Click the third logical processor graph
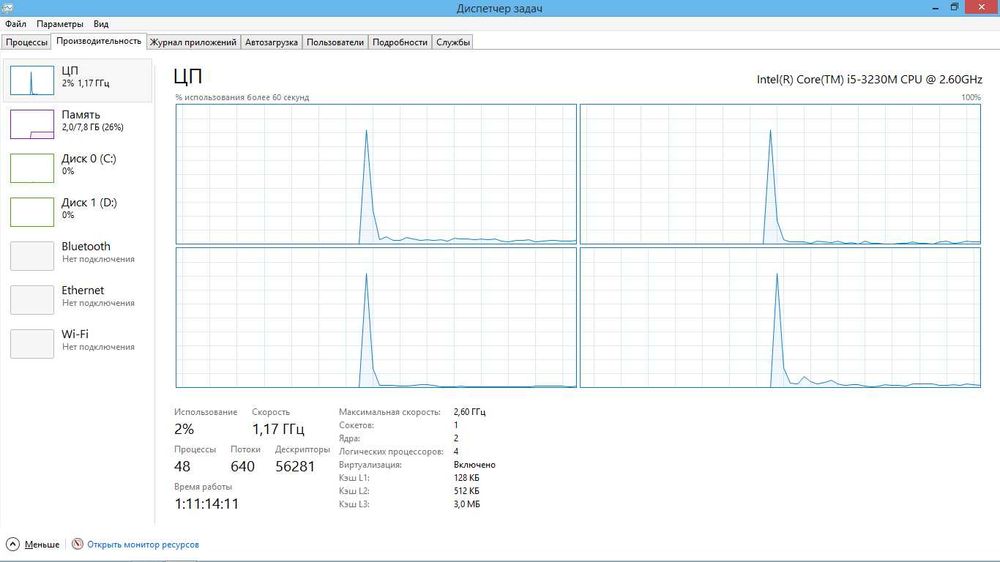This screenshot has width=1000, height=562. point(376,318)
